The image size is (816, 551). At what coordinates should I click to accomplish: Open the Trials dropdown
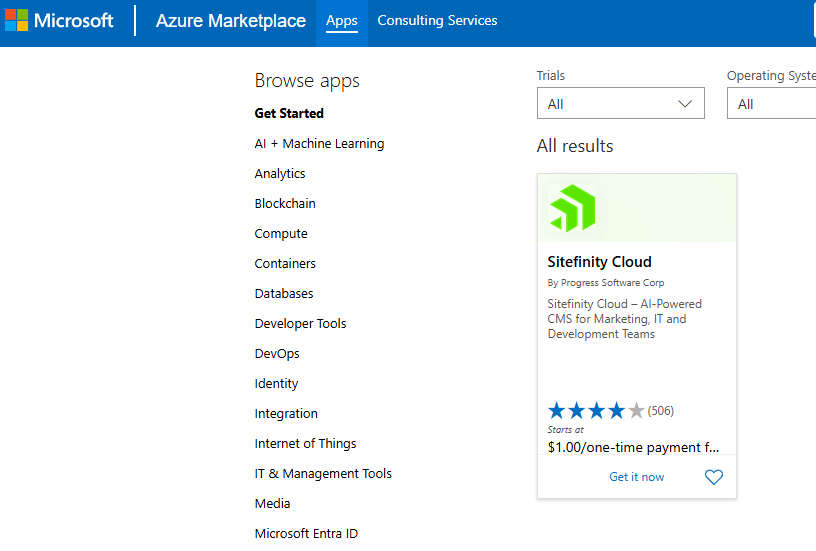[x=620, y=104]
